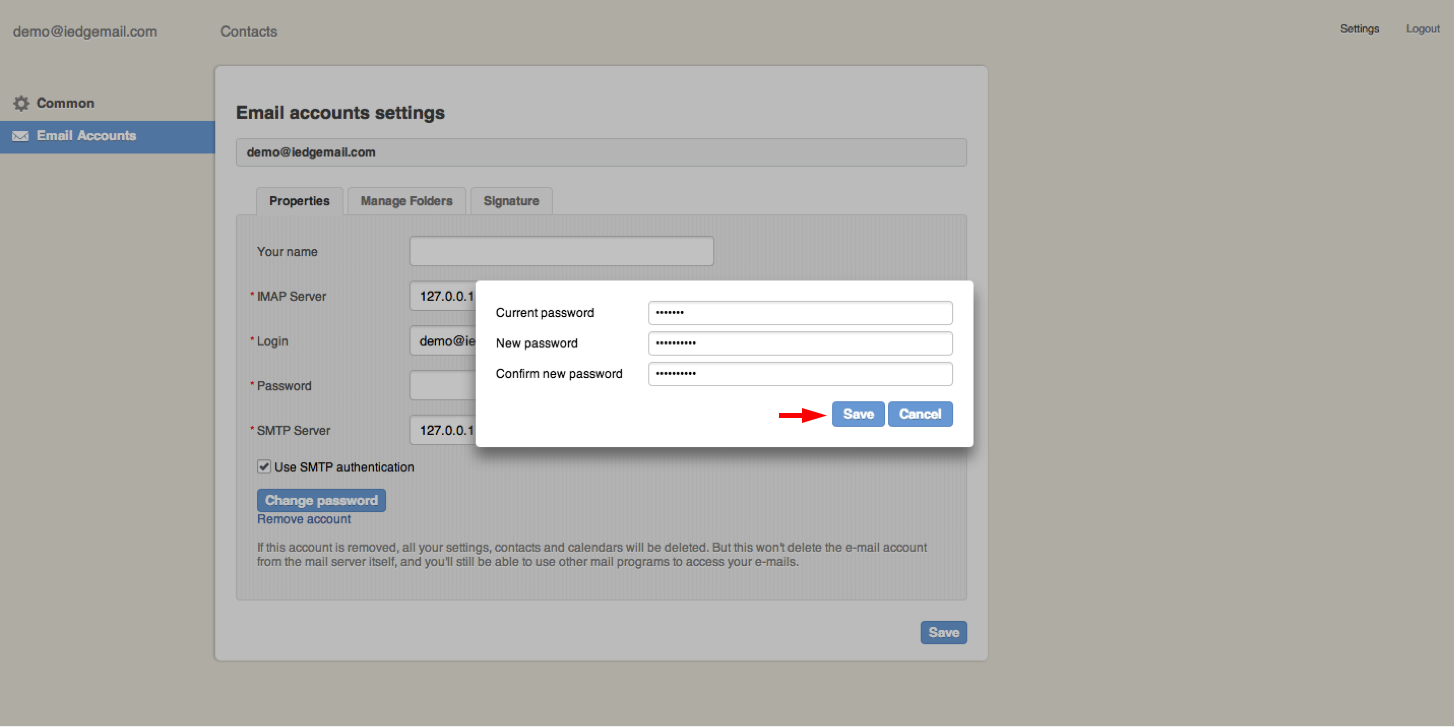This screenshot has width=1455, height=727.
Task: Open the Contacts page link
Action: pyautogui.click(x=248, y=32)
